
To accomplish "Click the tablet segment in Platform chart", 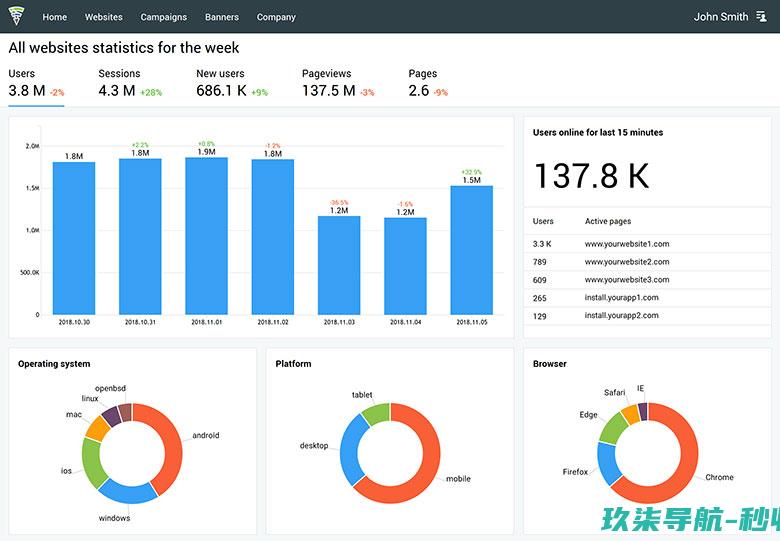I will (376, 414).
